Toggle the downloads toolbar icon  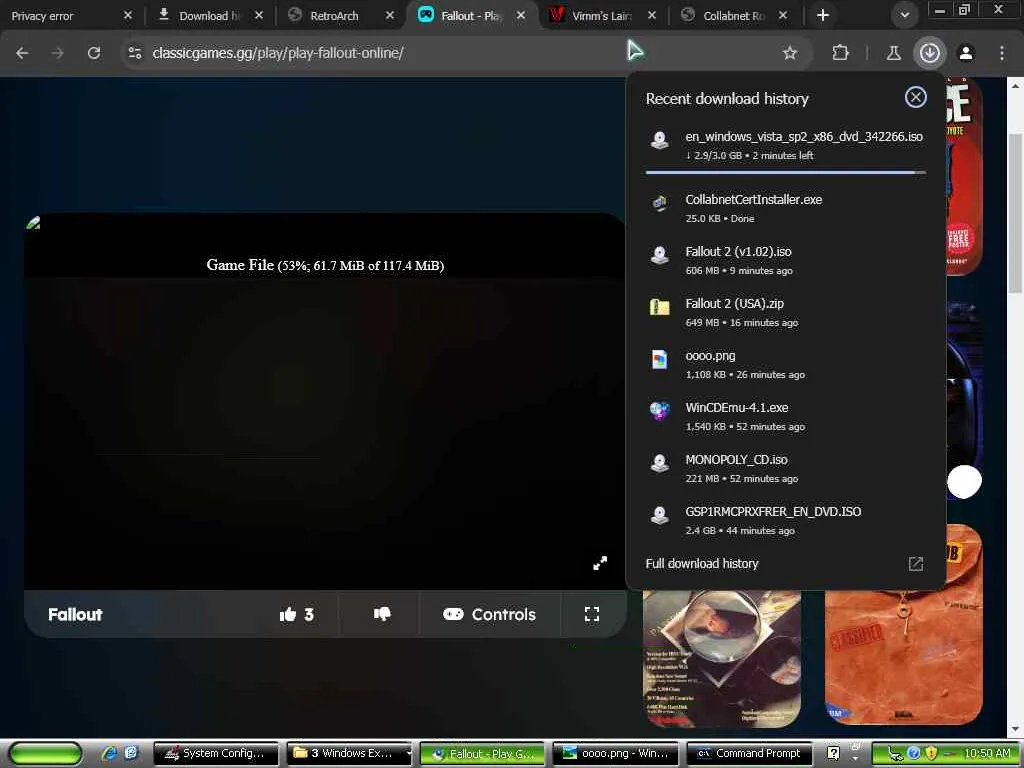click(929, 53)
